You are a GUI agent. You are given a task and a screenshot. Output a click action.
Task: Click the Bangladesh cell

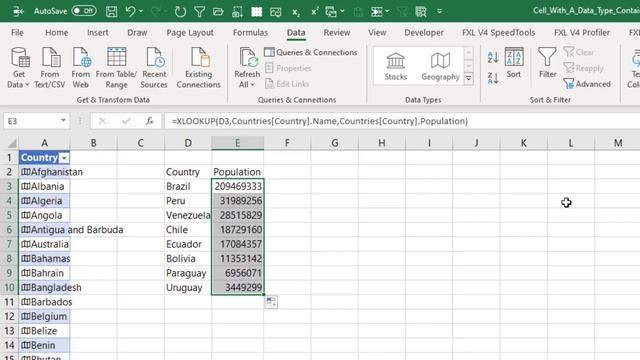44,288
